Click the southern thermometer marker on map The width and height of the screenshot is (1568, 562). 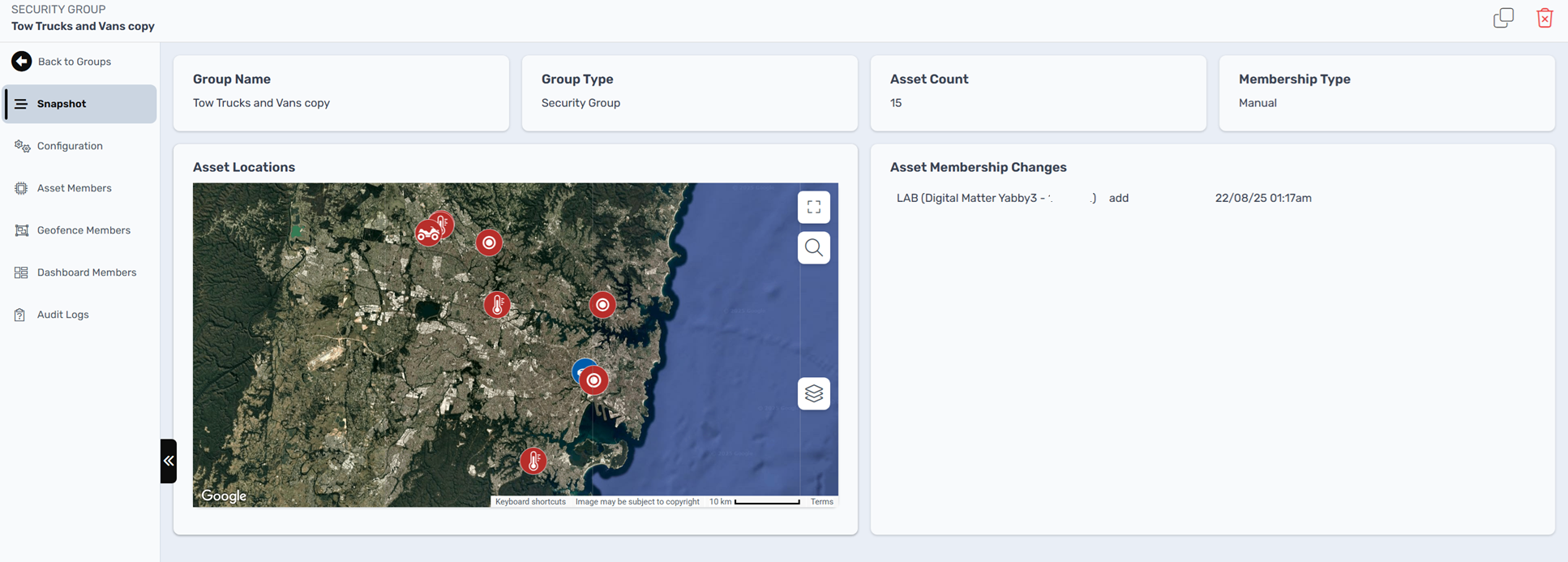(x=533, y=461)
